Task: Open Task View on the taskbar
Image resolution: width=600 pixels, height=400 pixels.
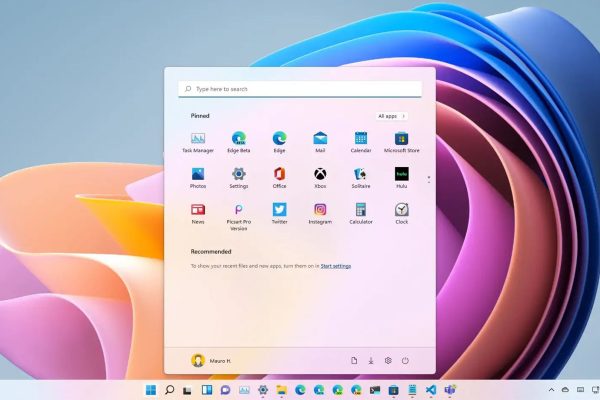Action: tap(187, 390)
